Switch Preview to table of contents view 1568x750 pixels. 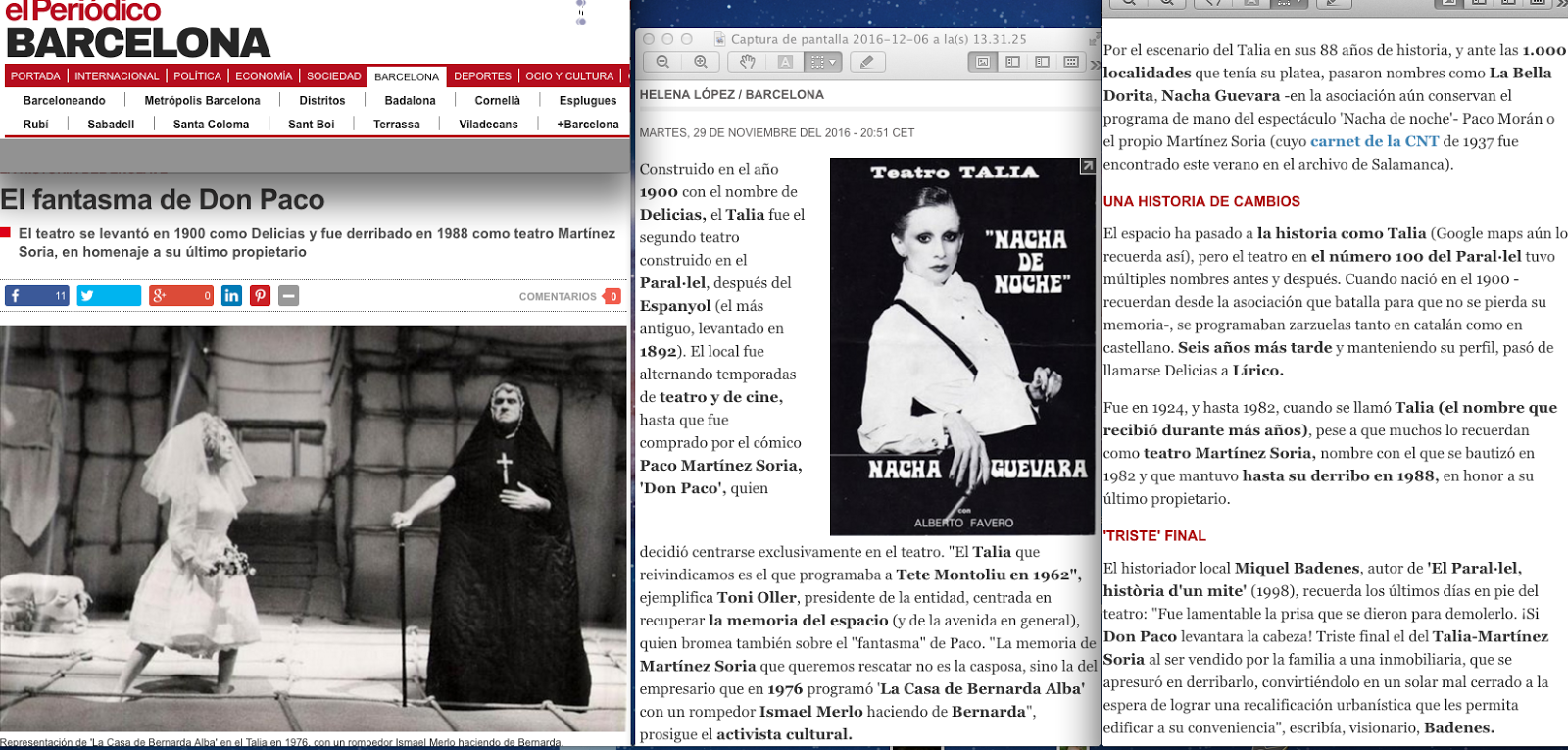1042,62
